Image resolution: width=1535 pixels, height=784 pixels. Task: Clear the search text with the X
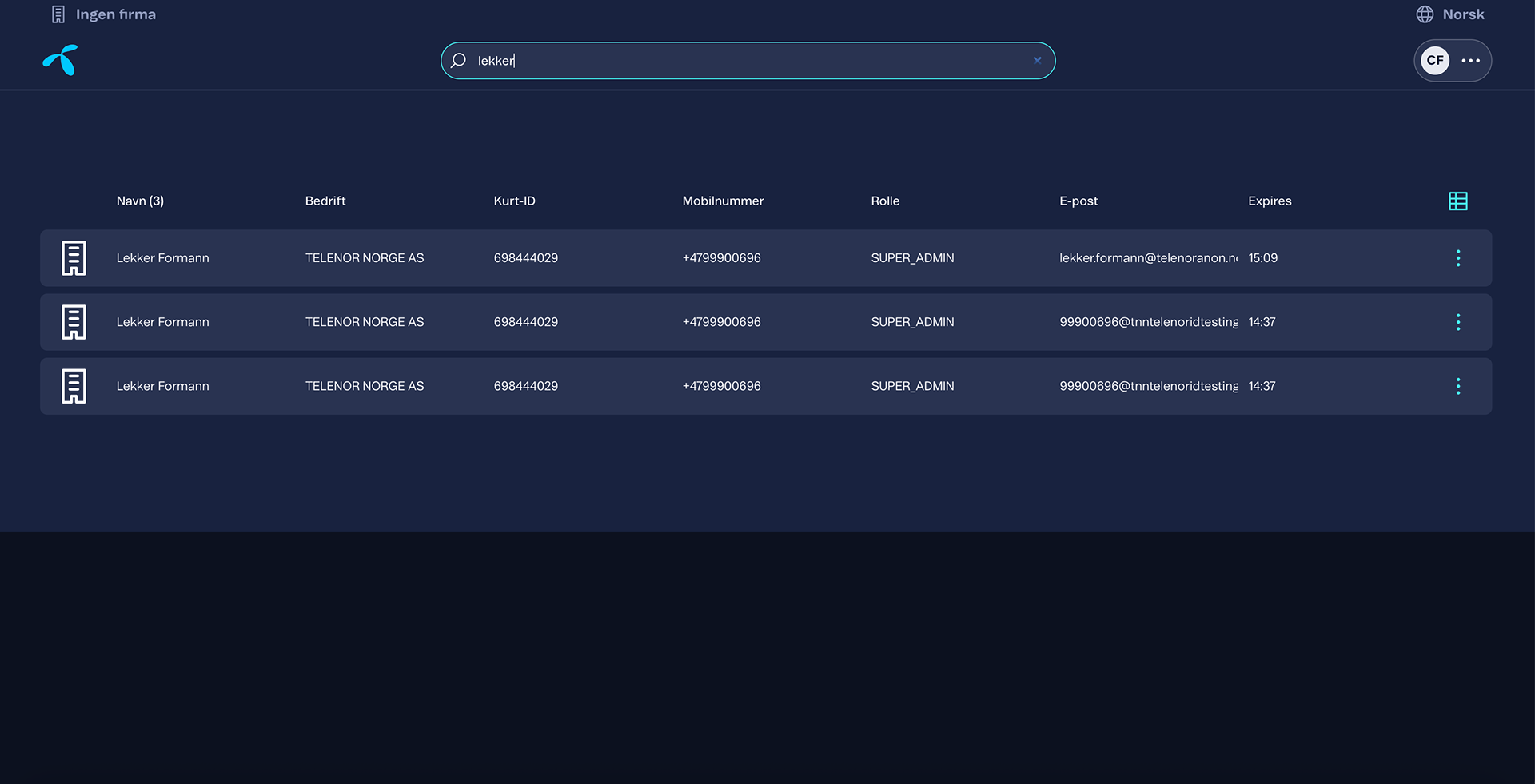(x=1037, y=60)
